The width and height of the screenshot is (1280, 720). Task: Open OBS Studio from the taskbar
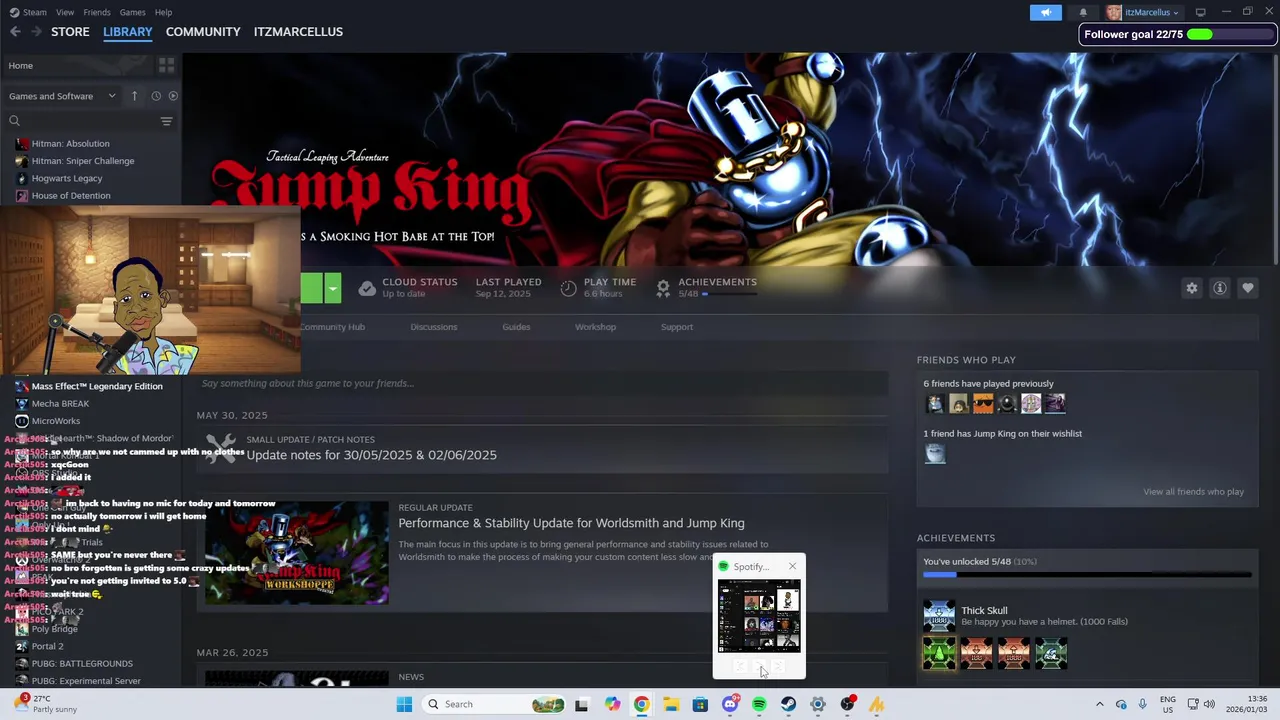(x=848, y=704)
